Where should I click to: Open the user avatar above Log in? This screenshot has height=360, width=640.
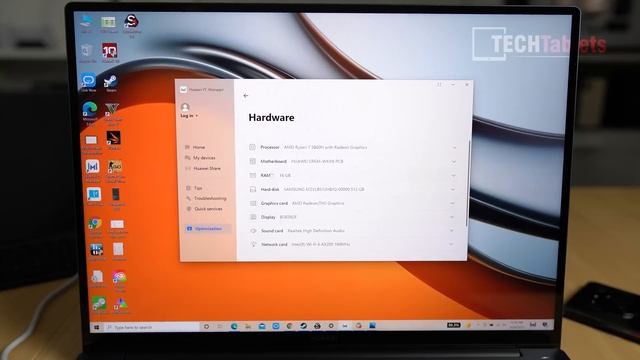click(x=185, y=107)
